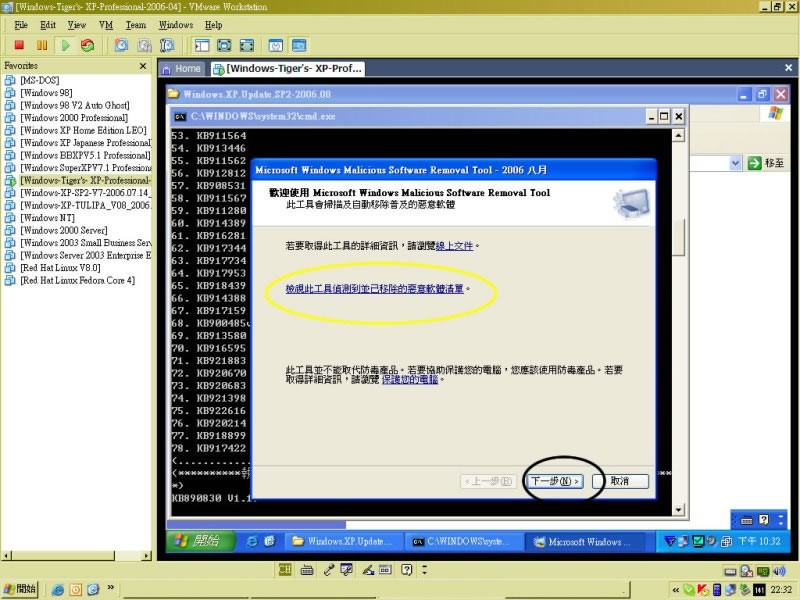The image size is (800, 600).
Task: Expand hidden host tray icons chevron
Action: [676, 590]
